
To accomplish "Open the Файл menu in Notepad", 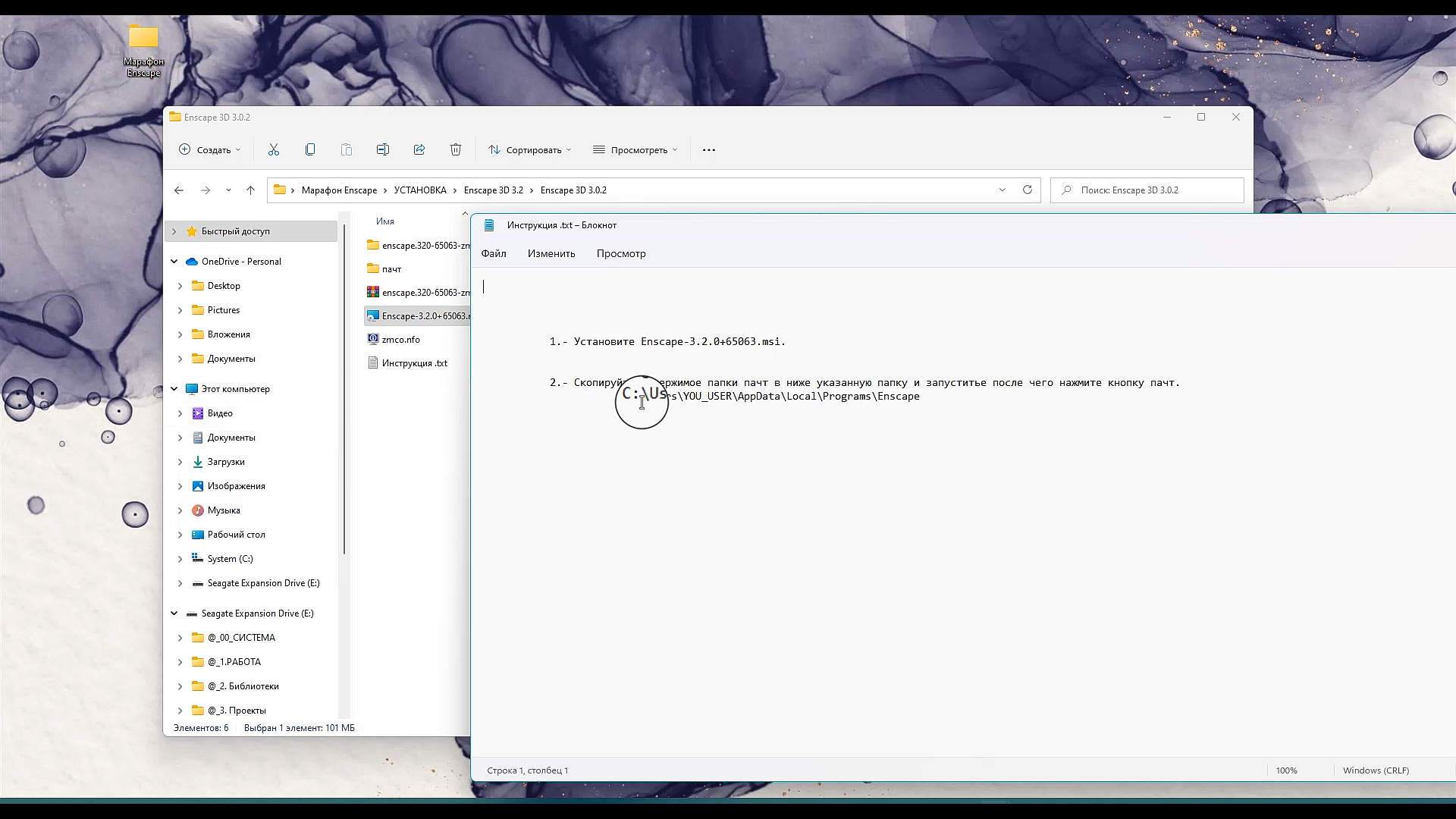I will (x=494, y=253).
